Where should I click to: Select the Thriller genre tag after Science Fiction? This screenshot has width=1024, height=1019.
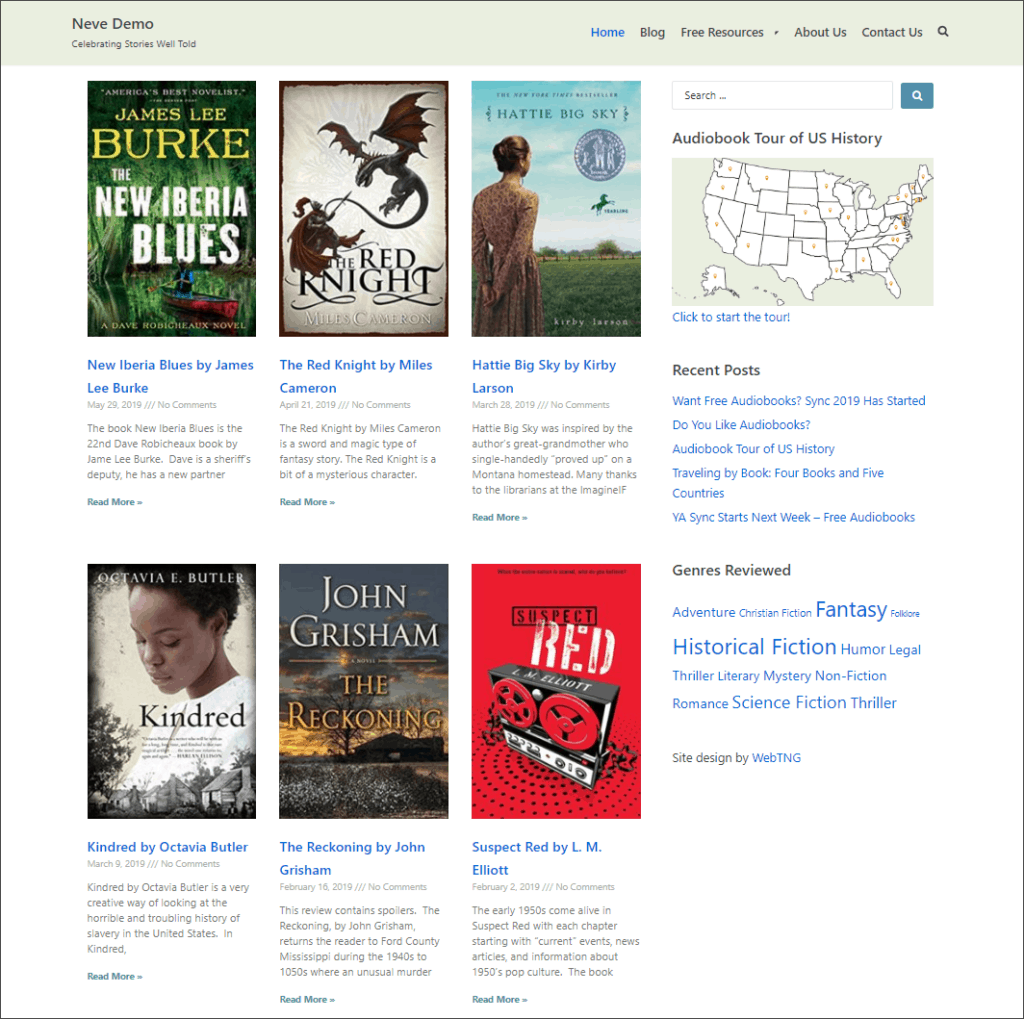point(873,703)
